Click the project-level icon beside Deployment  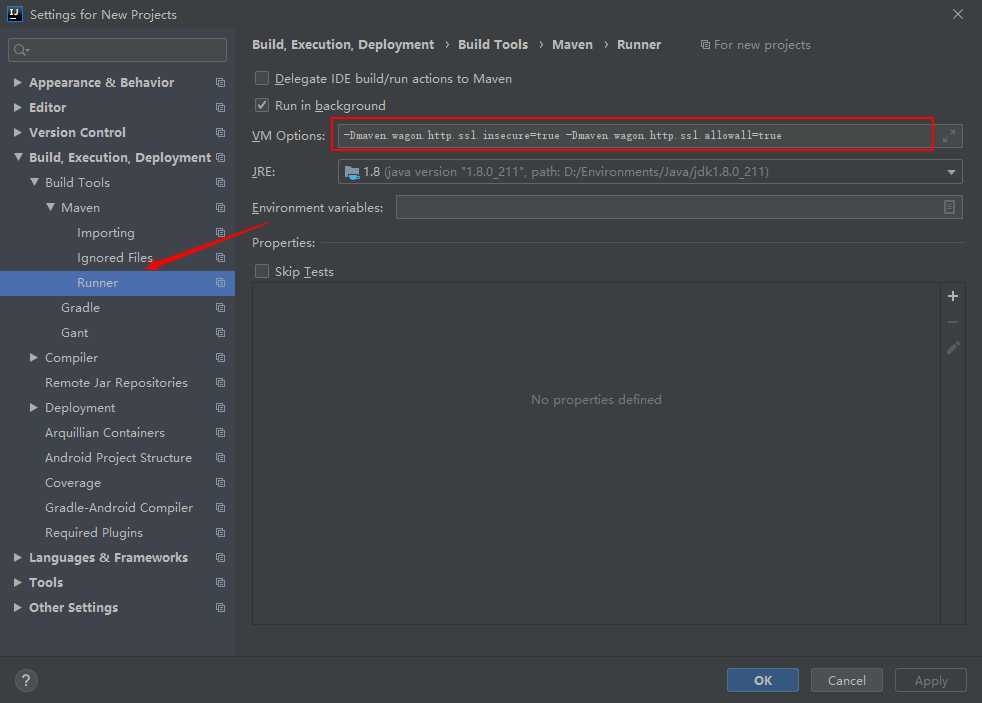220,408
